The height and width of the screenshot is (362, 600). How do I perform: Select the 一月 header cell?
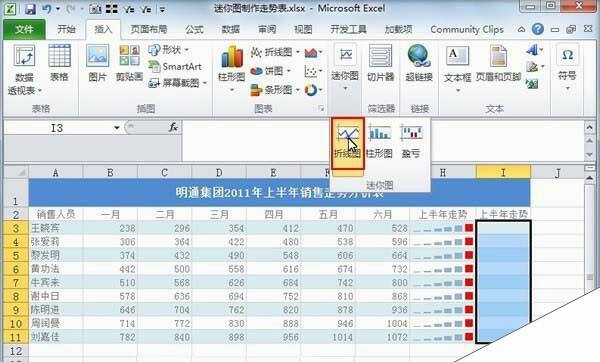click(110, 214)
